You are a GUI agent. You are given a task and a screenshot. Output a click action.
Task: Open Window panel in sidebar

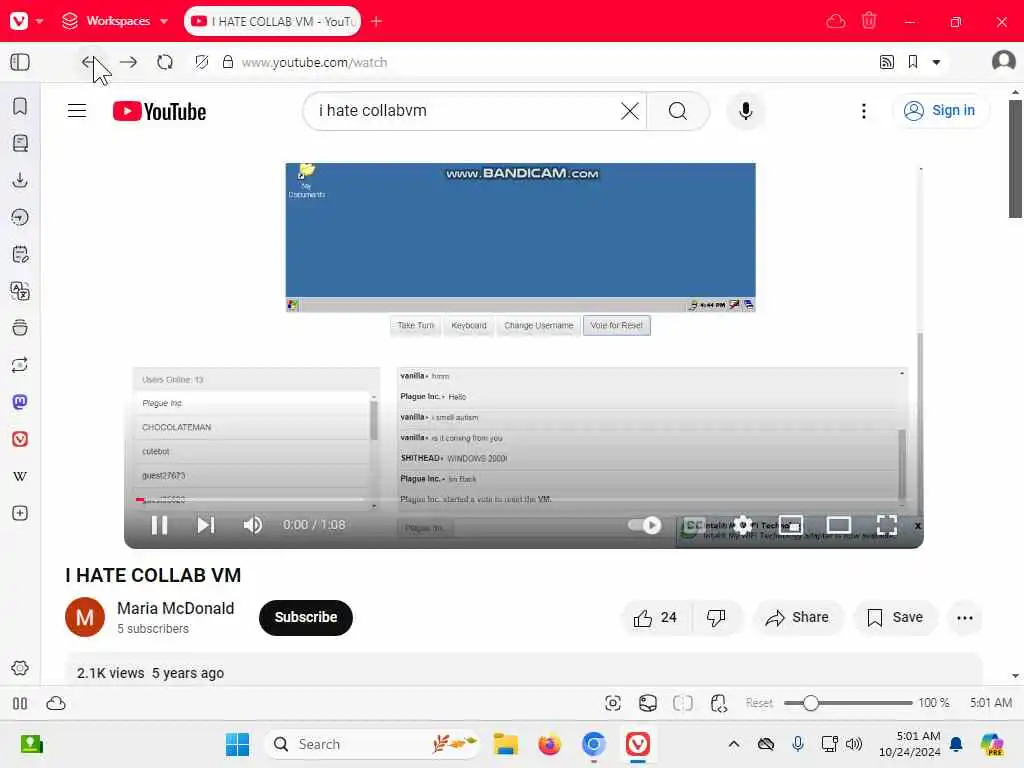[x=20, y=328]
